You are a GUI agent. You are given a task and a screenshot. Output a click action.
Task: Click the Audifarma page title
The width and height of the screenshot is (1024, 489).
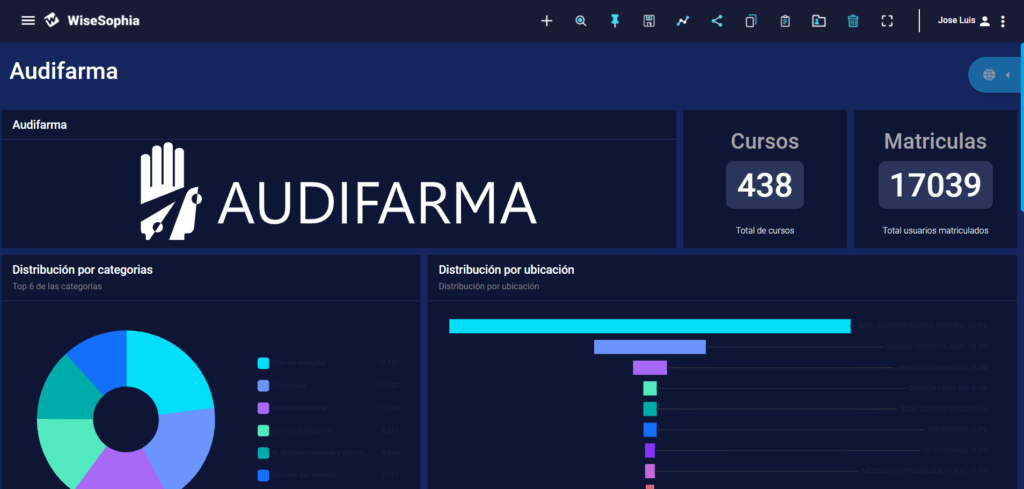click(x=64, y=71)
